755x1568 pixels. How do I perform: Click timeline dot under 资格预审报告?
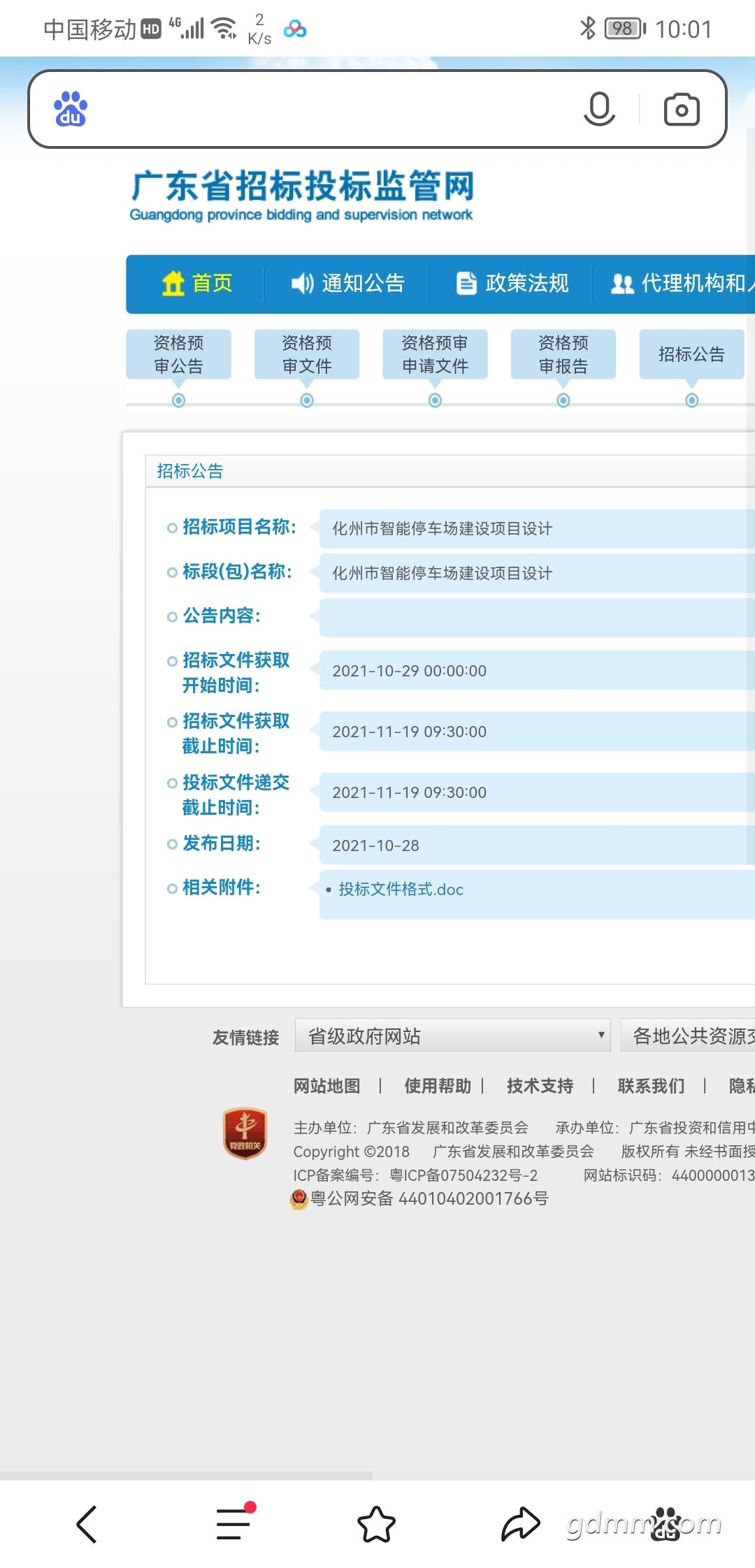563,400
